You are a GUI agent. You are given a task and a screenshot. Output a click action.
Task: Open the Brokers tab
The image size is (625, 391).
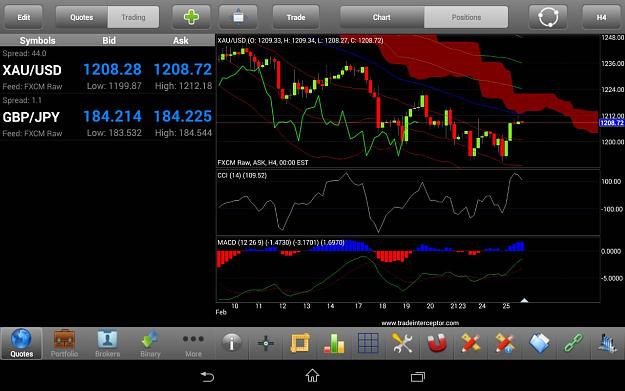(107, 343)
